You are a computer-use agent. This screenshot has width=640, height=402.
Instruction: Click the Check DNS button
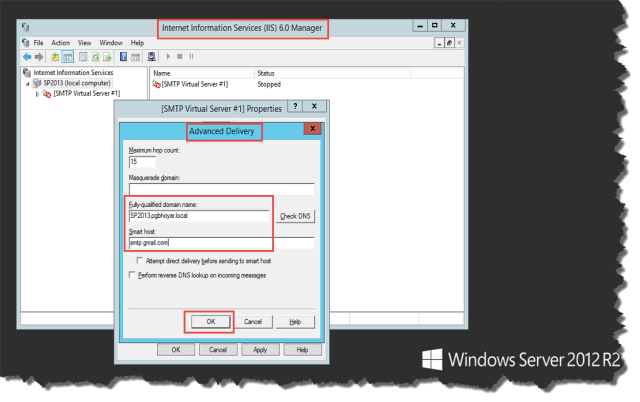tap(295, 215)
